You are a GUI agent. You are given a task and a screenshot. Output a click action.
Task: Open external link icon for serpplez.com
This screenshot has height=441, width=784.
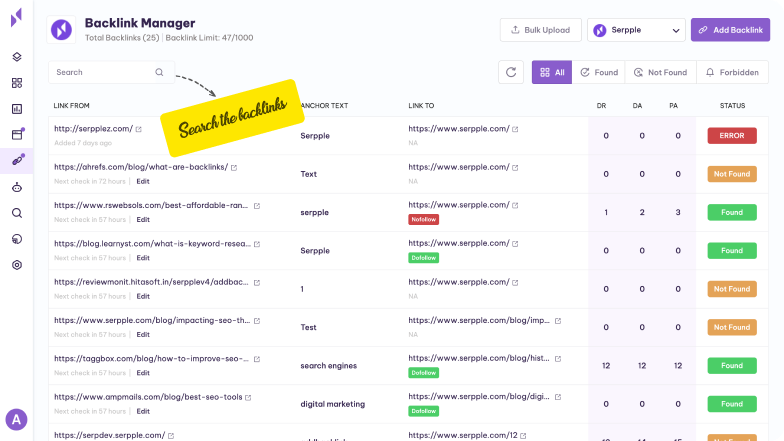pyautogui.click(x=138, y=129)
